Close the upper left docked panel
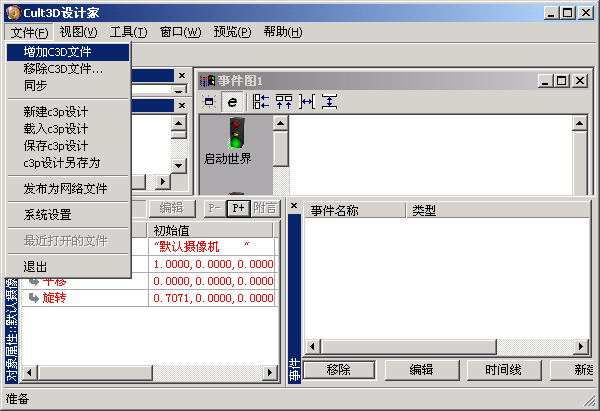The image size is (600, 411). pyautogui.click(x=182, y=76)
